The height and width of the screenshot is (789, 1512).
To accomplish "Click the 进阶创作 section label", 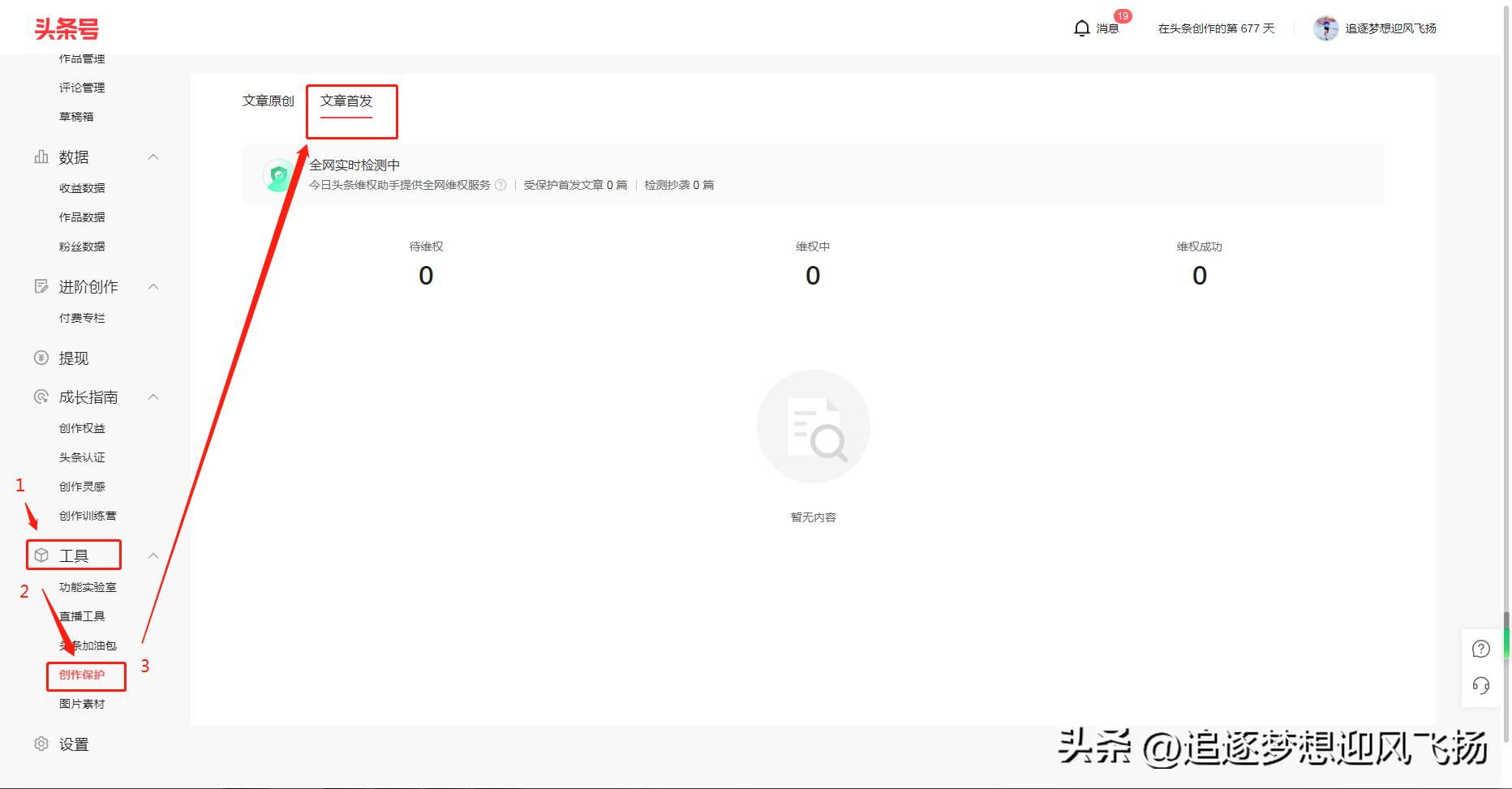I will coord(88,287).
